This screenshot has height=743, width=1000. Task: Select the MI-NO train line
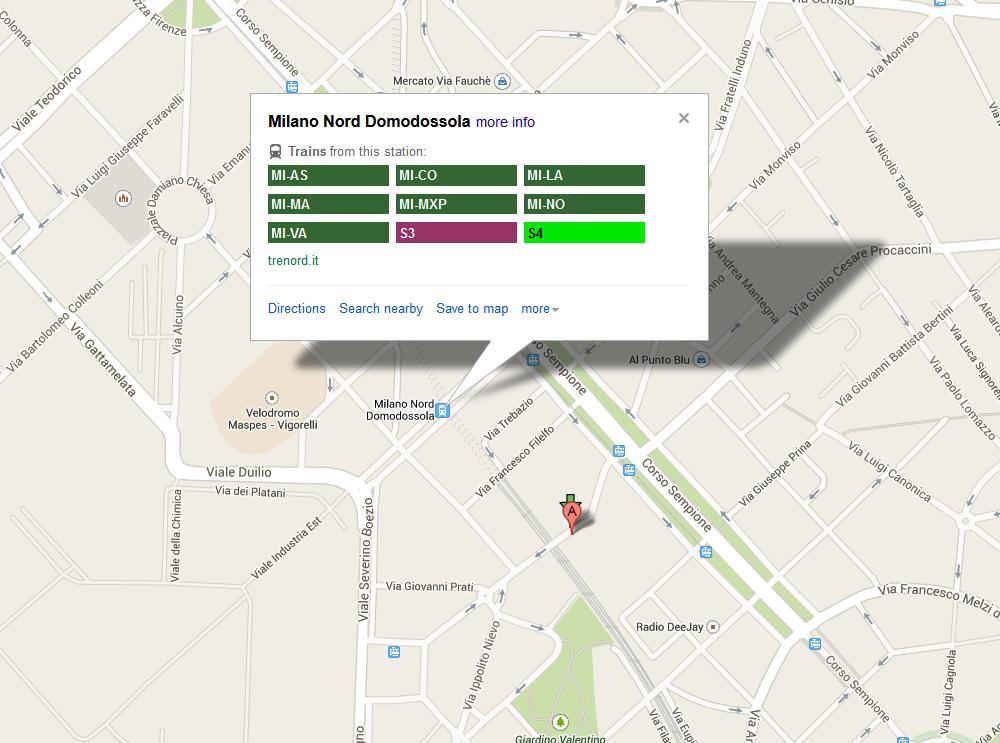(x=584, y=204)
